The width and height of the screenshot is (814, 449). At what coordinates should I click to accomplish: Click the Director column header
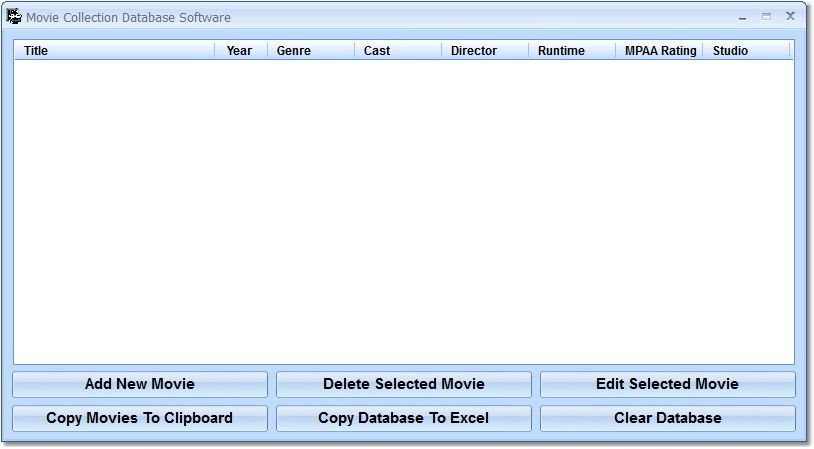(x=485, y=50)
